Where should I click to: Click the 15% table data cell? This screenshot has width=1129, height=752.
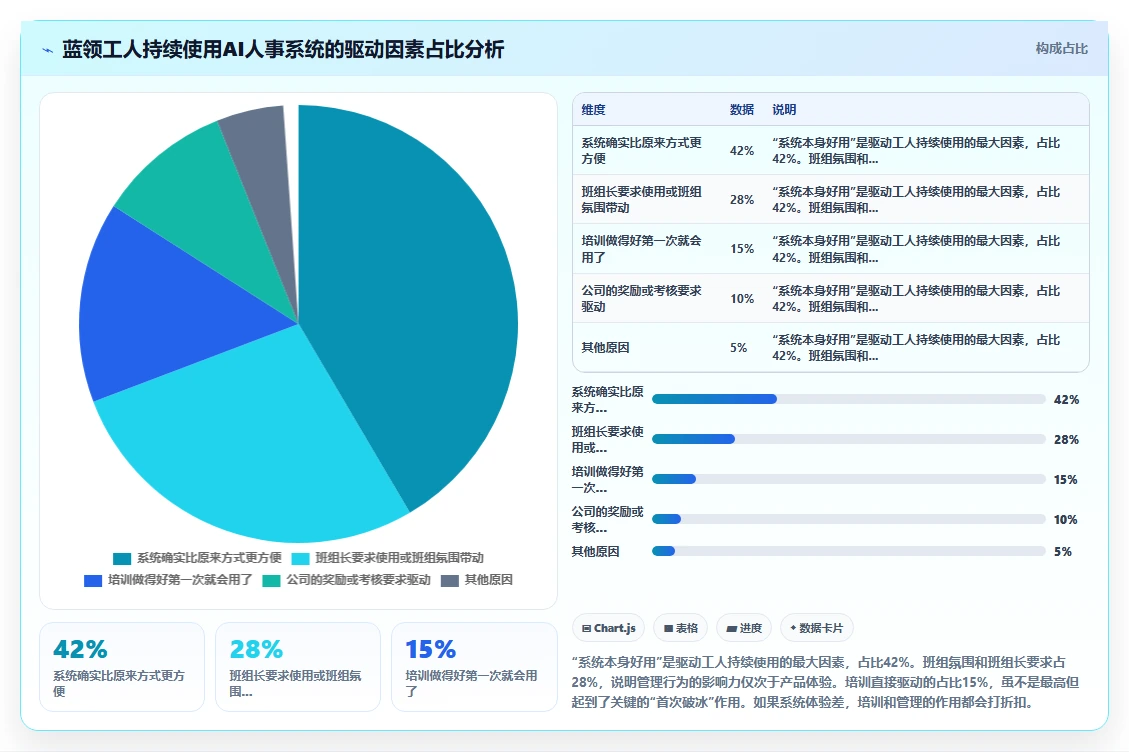click(742, 249)
